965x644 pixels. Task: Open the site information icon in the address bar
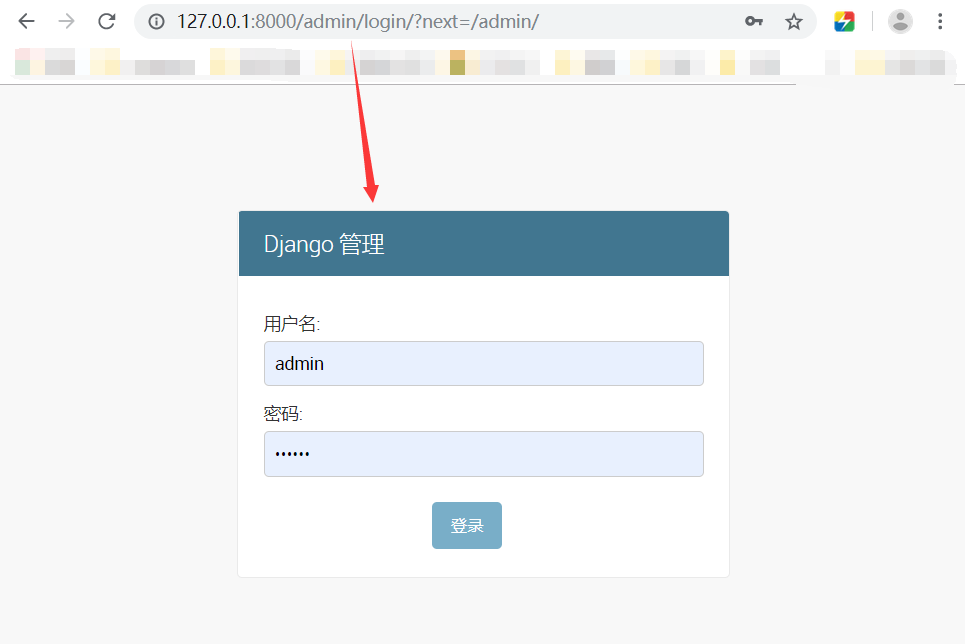click(156, 22)
